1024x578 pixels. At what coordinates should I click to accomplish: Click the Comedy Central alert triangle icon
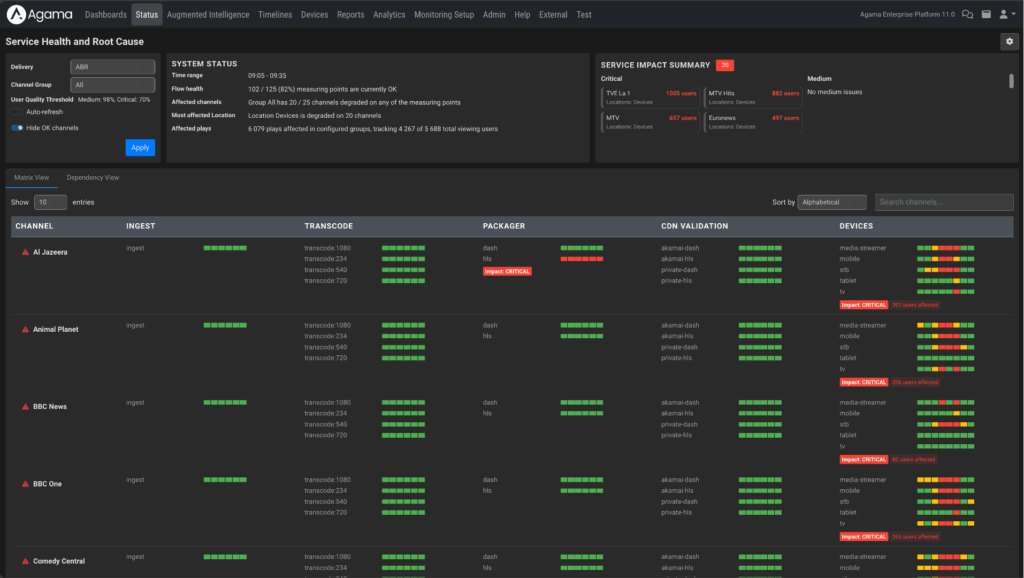[x=26, y=561]
